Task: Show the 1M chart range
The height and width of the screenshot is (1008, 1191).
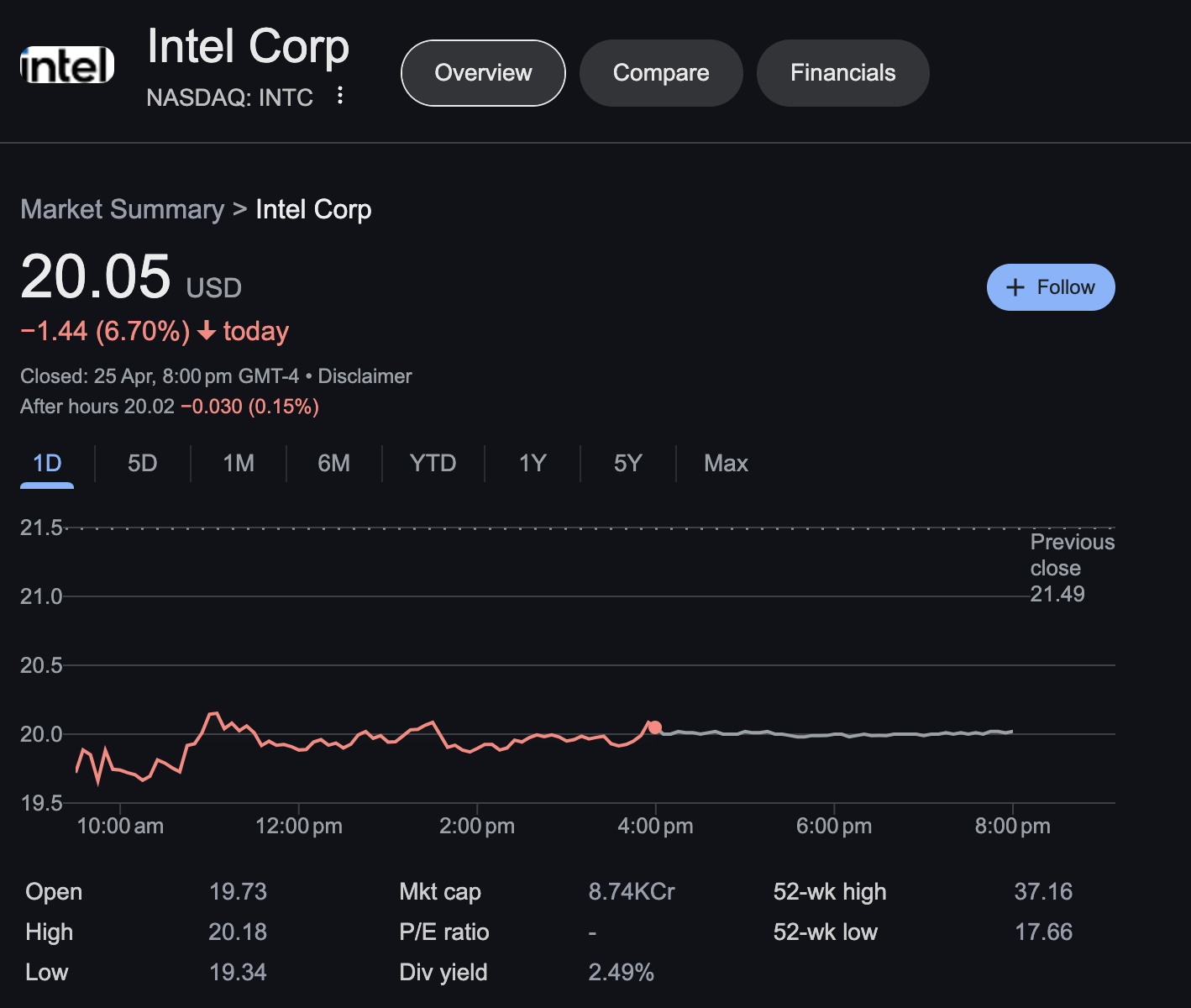Action: pos(239,464)
